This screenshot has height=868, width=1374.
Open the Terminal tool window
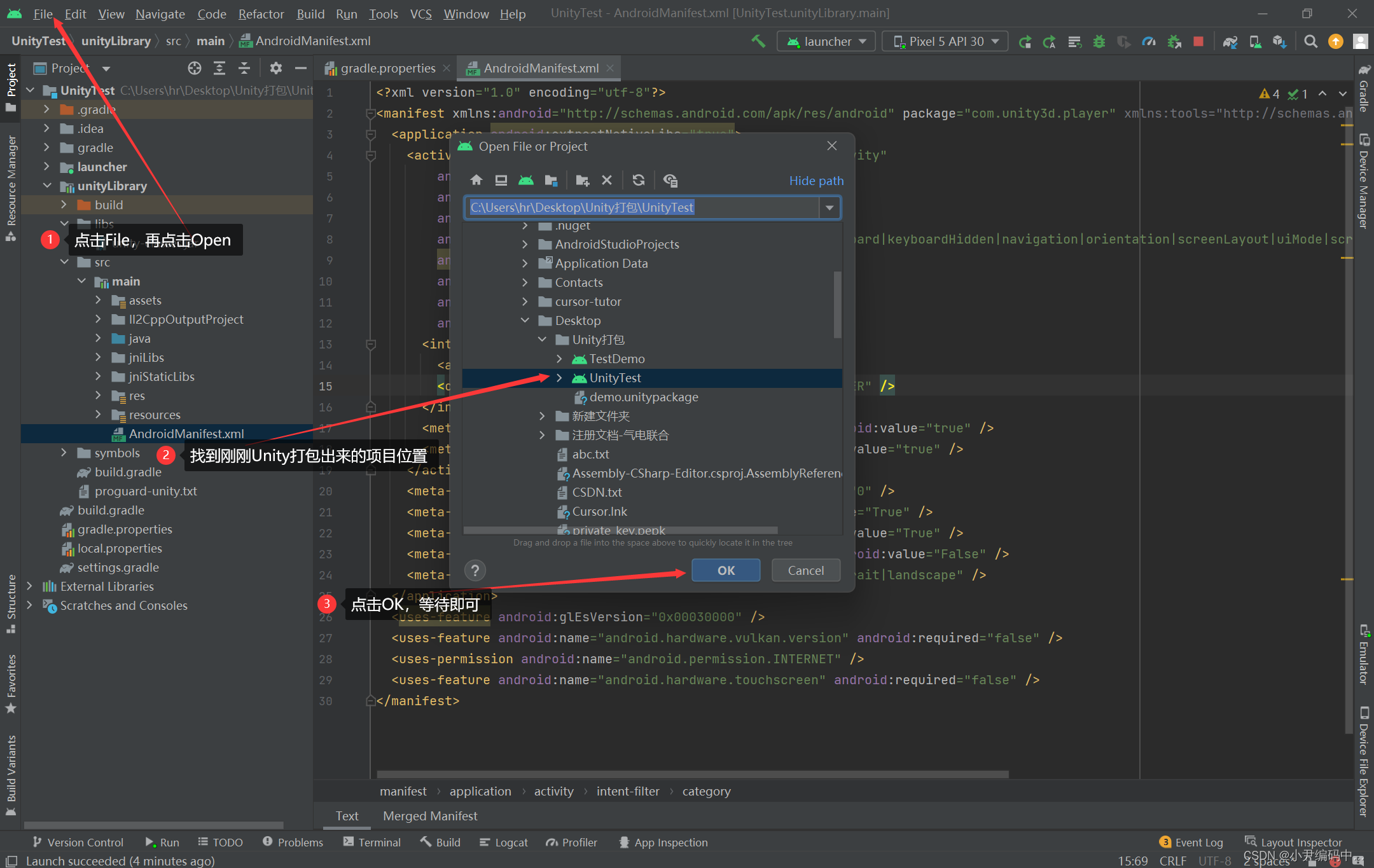pyautogui.click(x=372, y=842)
